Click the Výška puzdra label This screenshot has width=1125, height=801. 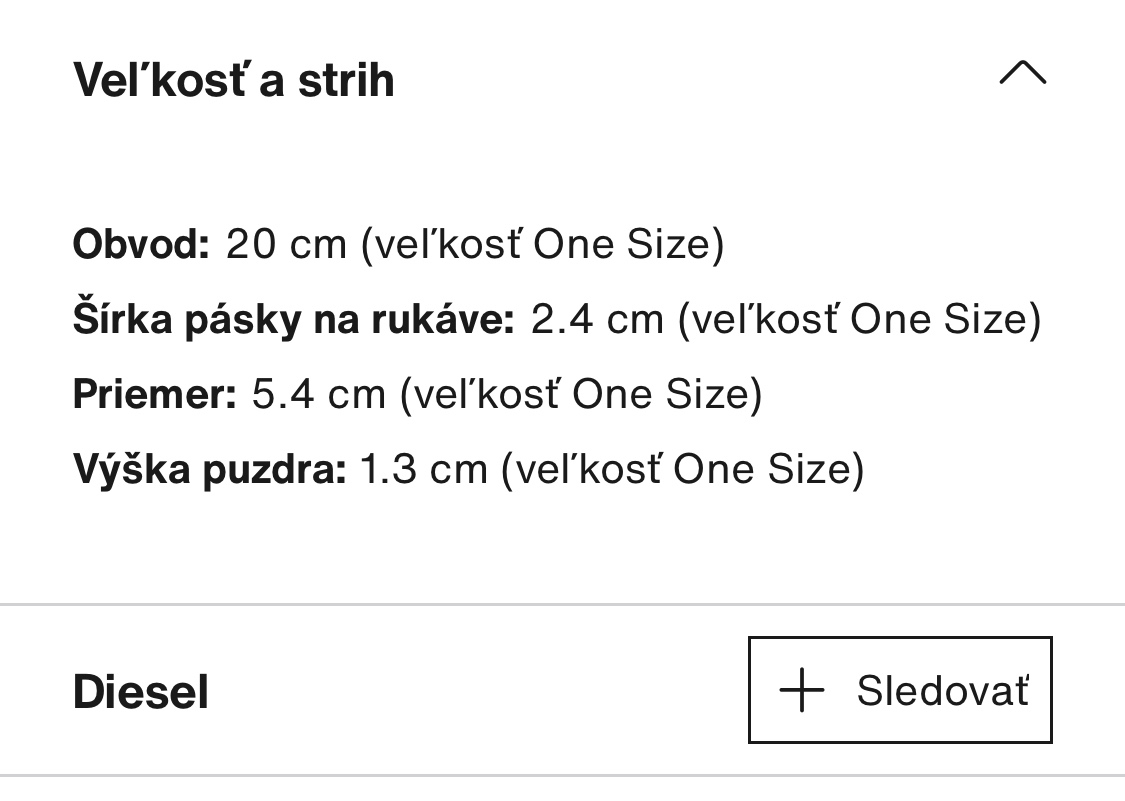(x=209, y=469)
